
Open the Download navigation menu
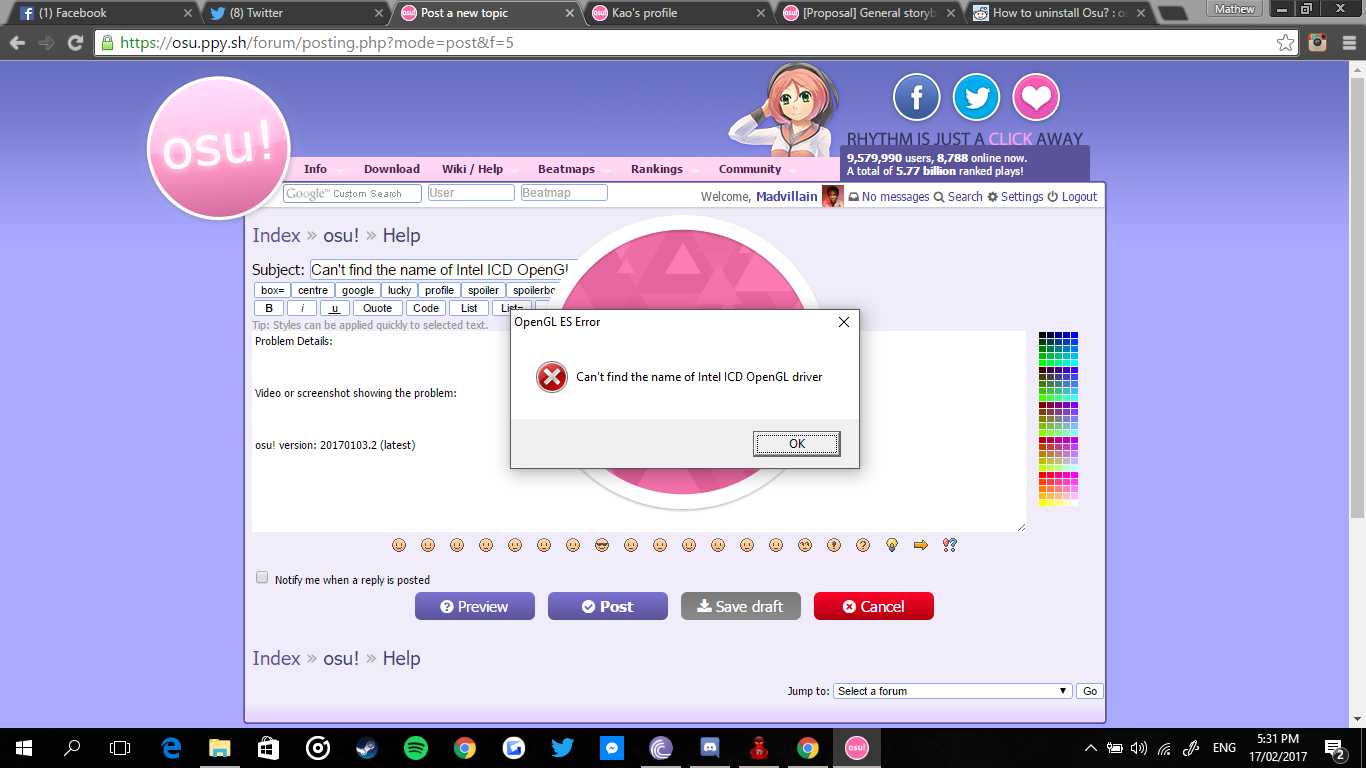(392, 169)
